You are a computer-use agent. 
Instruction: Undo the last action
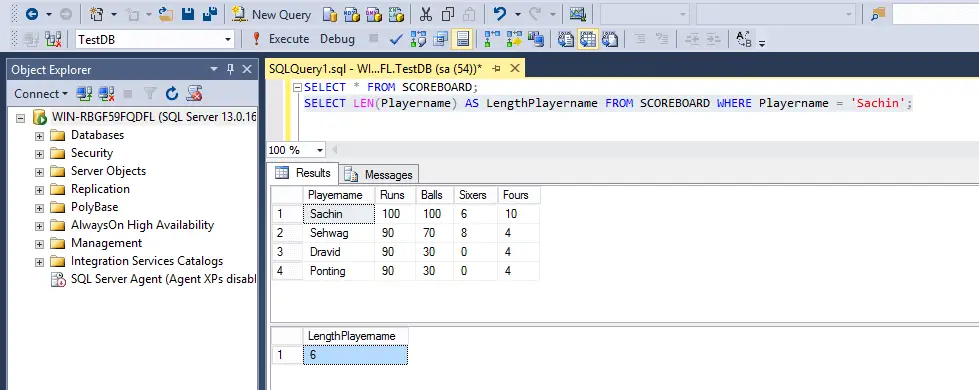point(499,14)
